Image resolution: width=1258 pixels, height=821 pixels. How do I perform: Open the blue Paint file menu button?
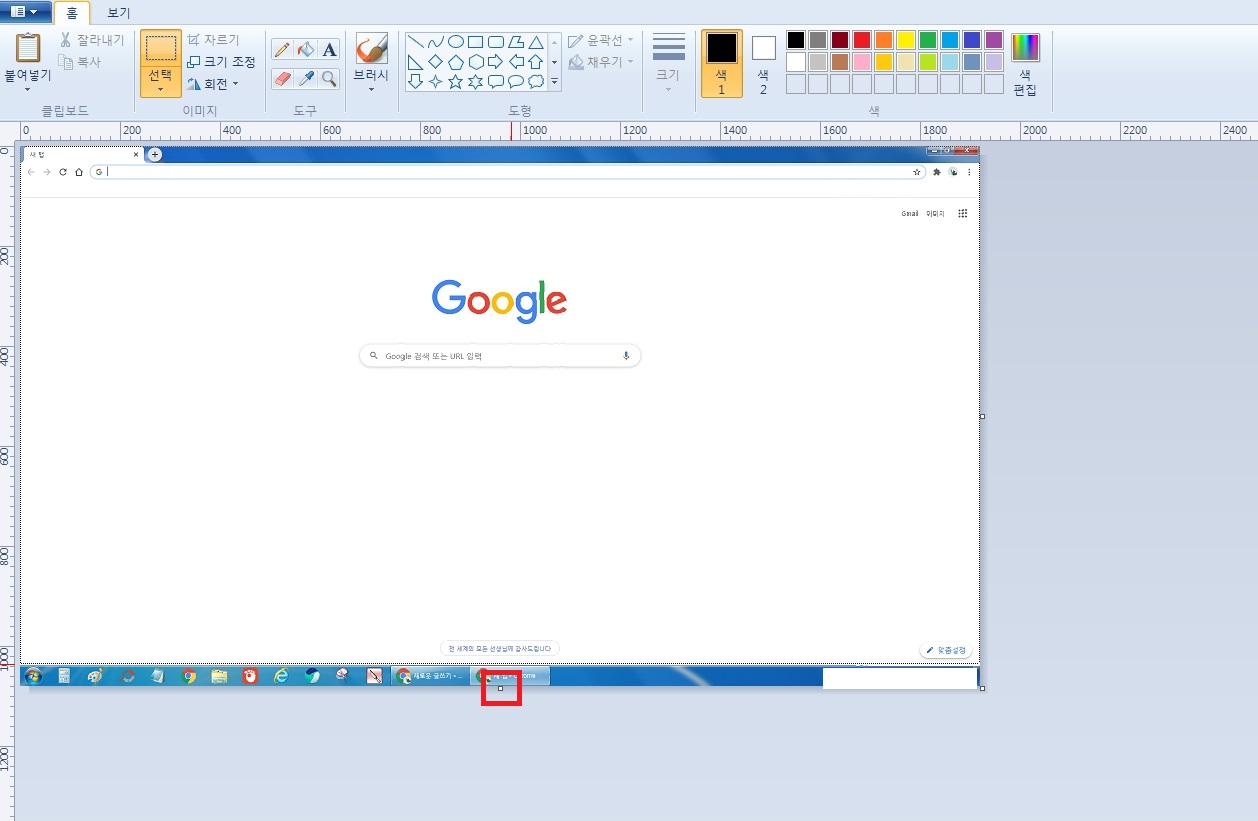pos(25,11)
